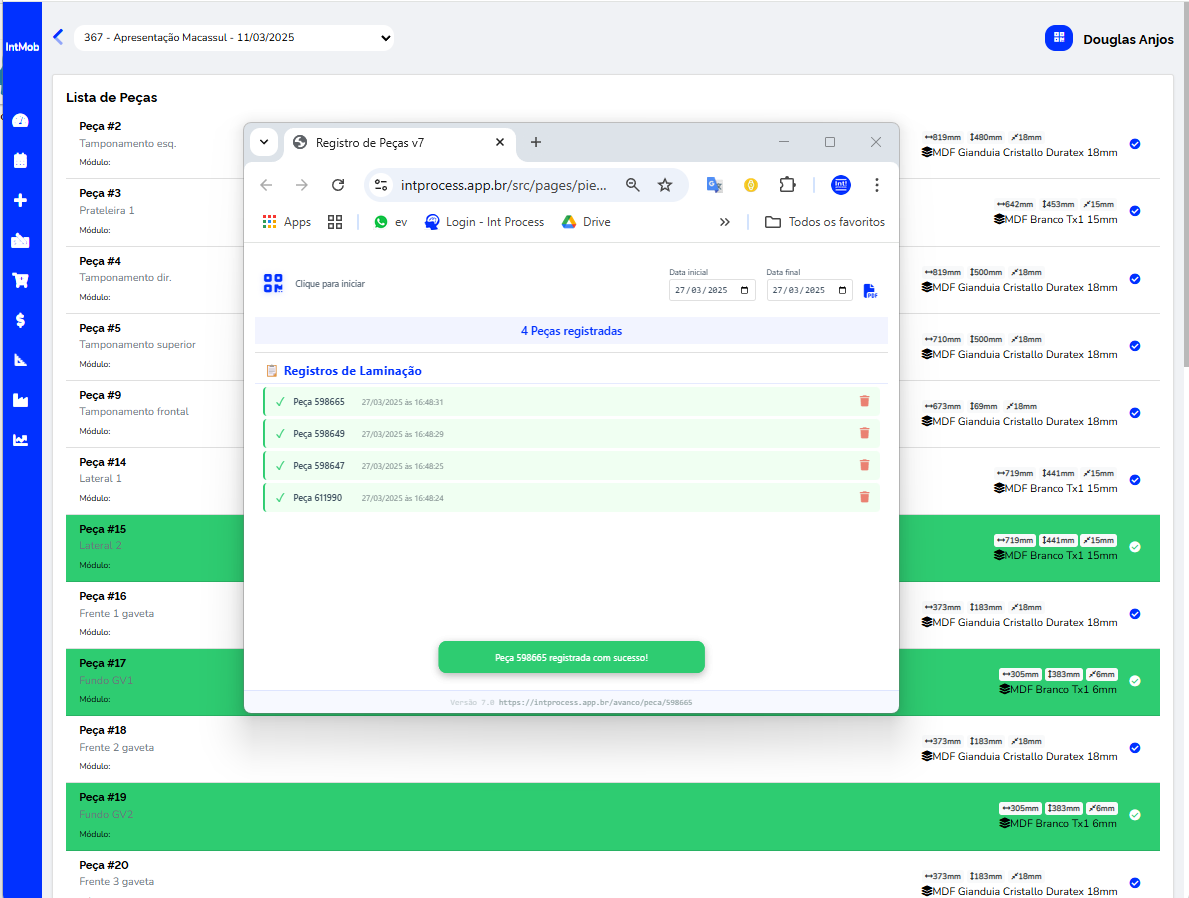Click the plus icon in blue sidebar
The image size is (1189, 898).
coord(20,200)
